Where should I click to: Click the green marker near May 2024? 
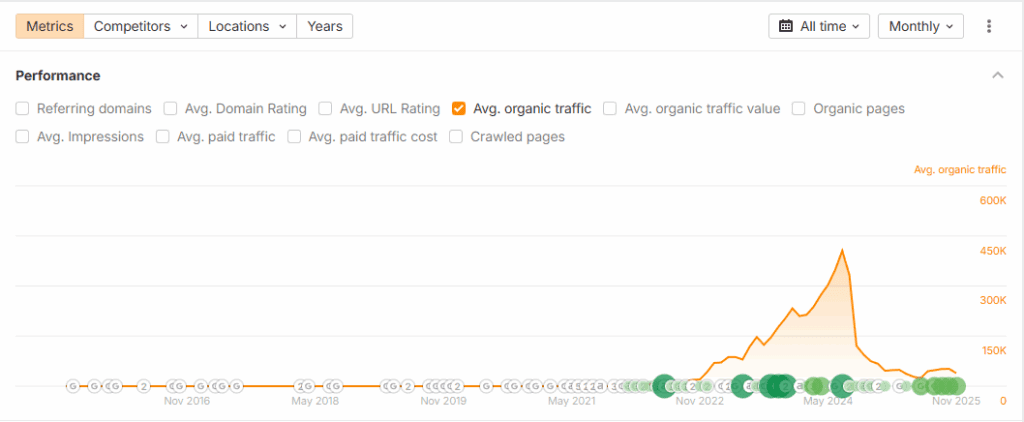842,385
